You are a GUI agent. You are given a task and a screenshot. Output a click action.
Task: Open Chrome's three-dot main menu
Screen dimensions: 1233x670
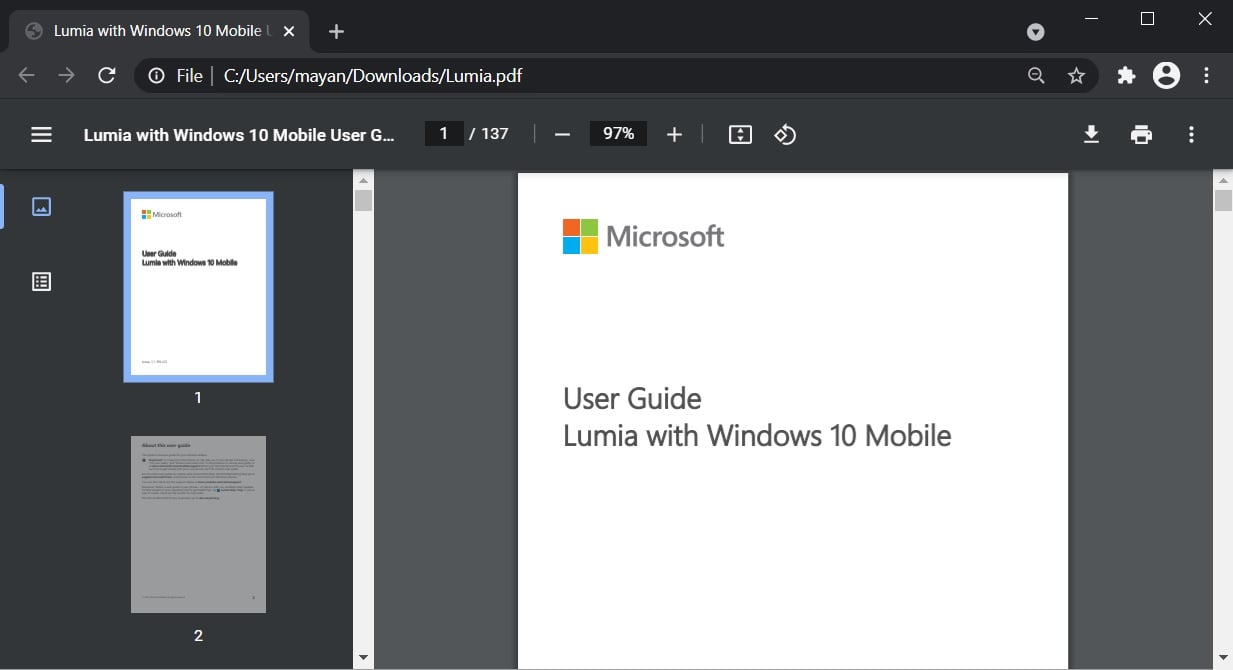[1207, 75]
